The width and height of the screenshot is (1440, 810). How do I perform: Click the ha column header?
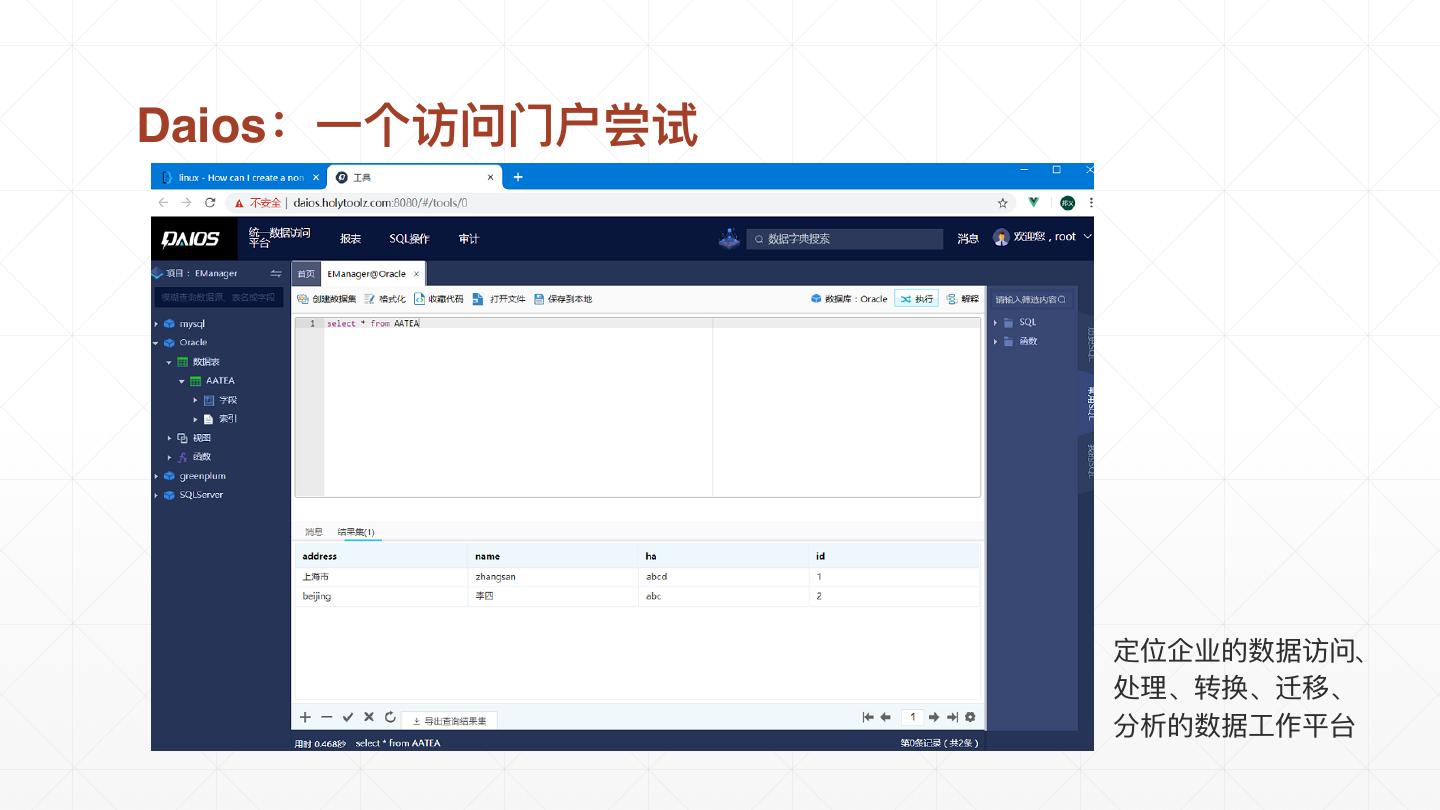(724, 556)
